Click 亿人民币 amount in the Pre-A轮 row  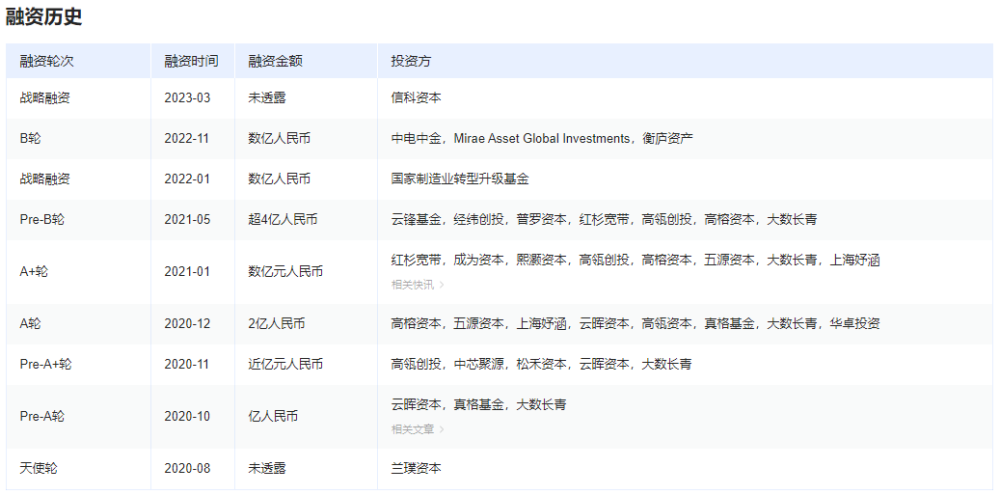273,417
